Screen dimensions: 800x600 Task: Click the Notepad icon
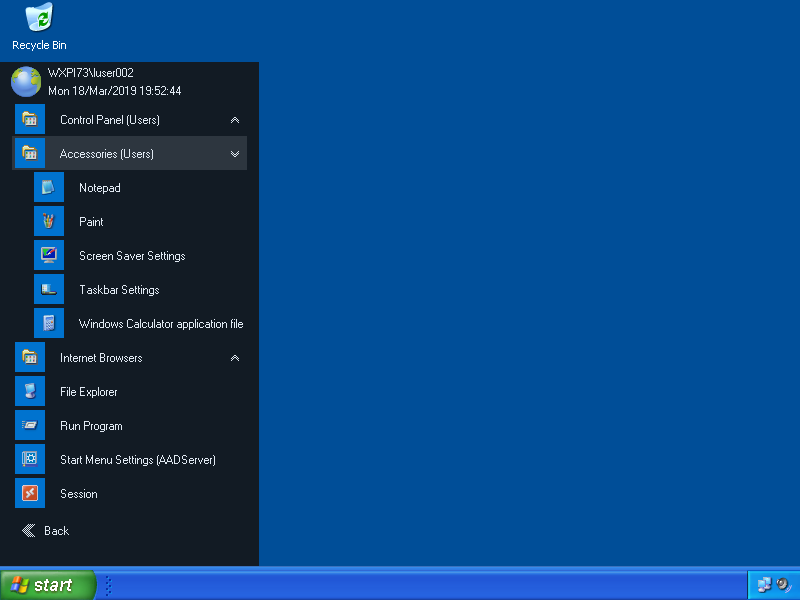point(48,188)
